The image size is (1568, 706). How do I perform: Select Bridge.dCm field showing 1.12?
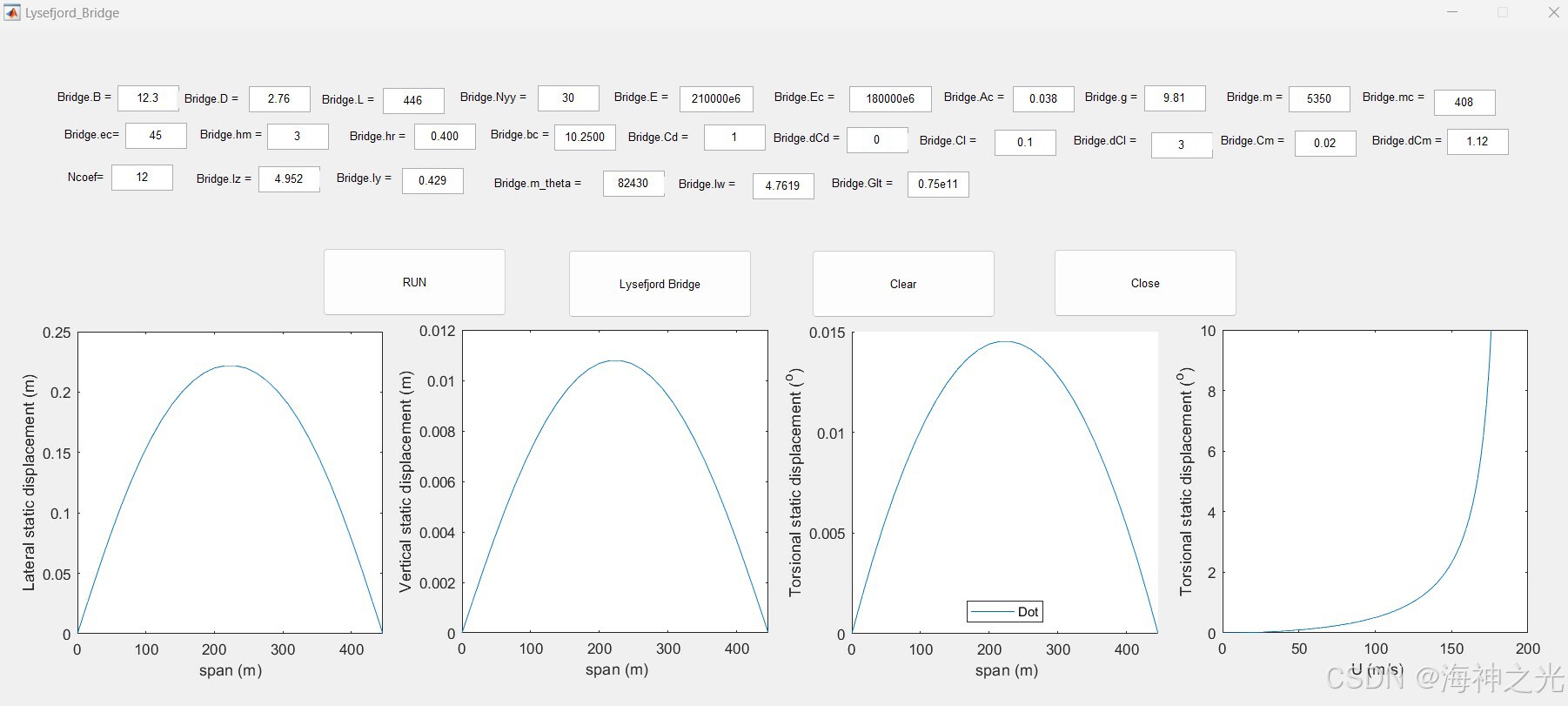click(x=1478, y=141)
